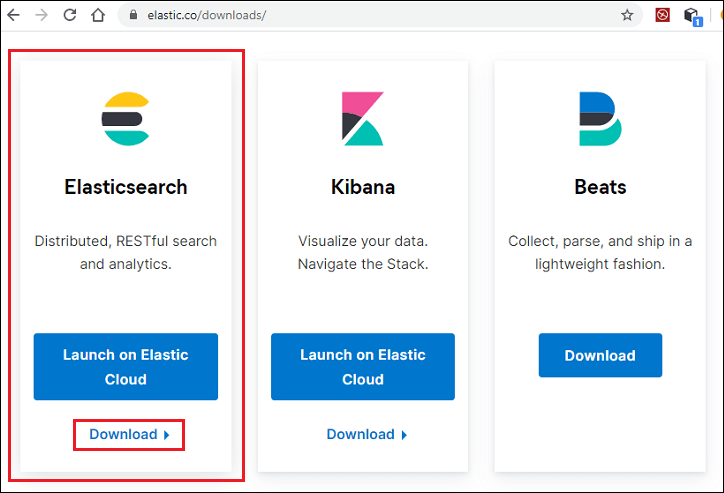This screenshot has height=493, width=724.
Task: Download Beats using the blue button
Action: 600,355
